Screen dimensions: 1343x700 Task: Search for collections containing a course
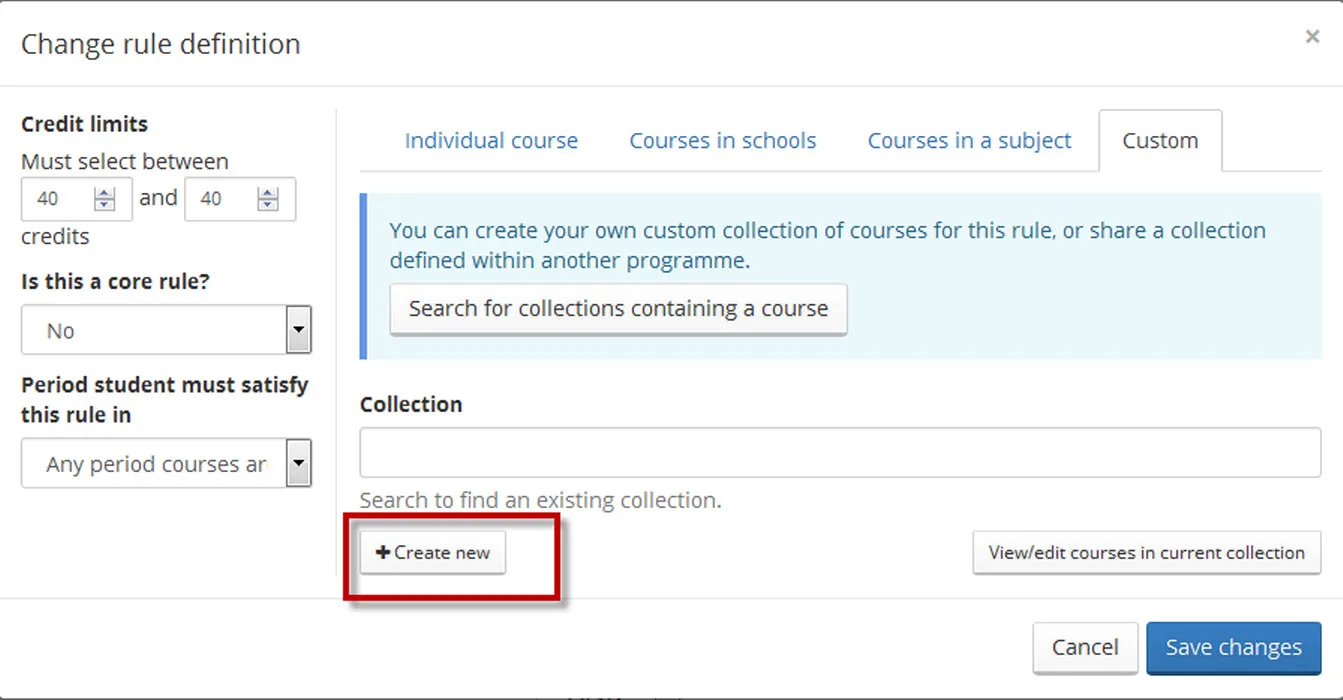tap(618, 308)
